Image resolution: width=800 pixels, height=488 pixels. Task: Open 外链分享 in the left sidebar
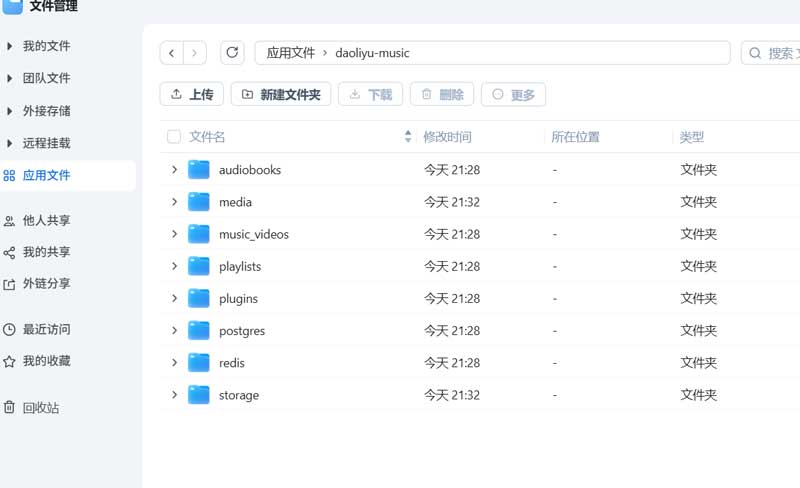click(46, 284)
